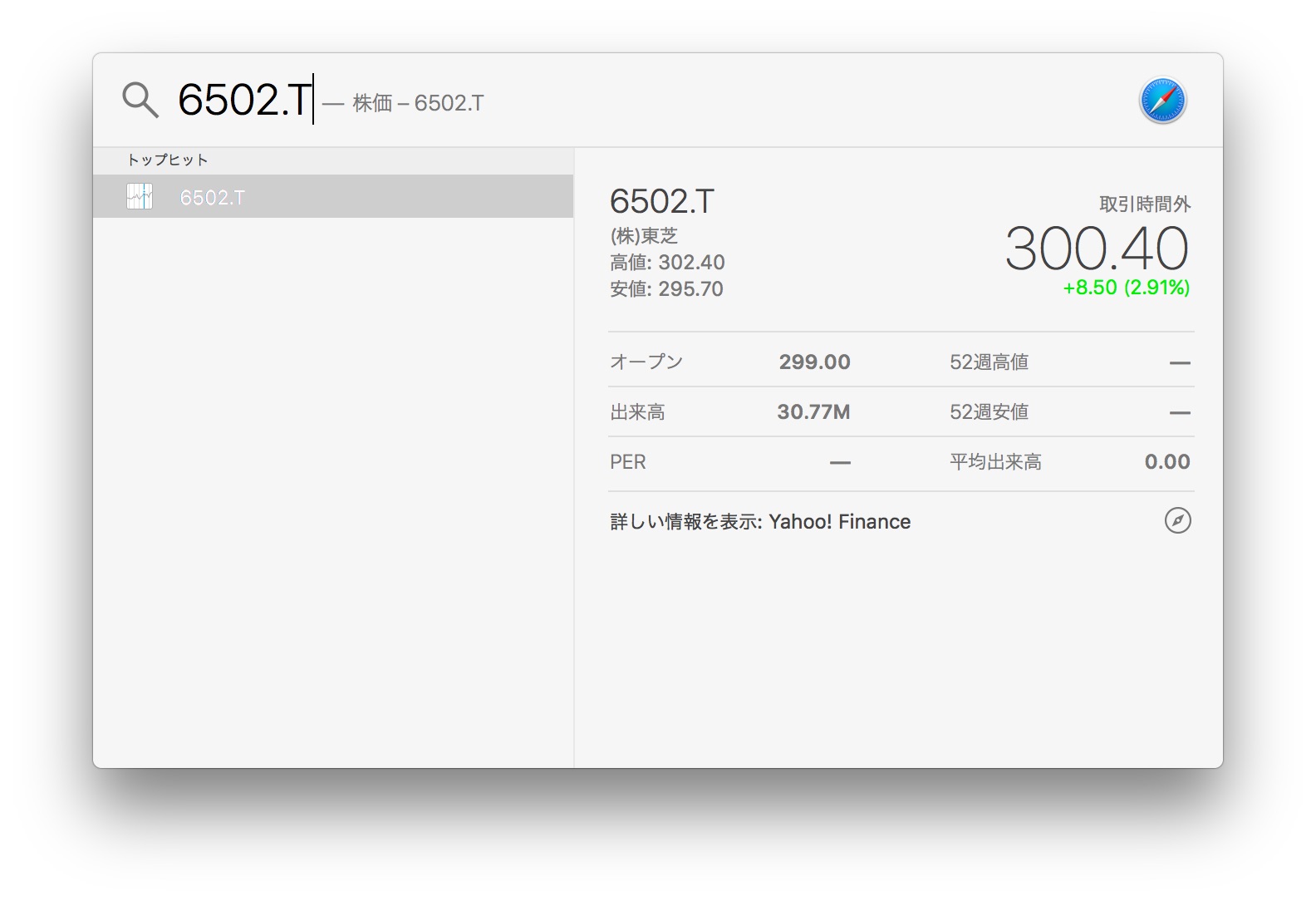This screenshot has width=1316, height=901.
Task: Click the suggestion text 株価 – 6502.T
Action: point(418,103)
